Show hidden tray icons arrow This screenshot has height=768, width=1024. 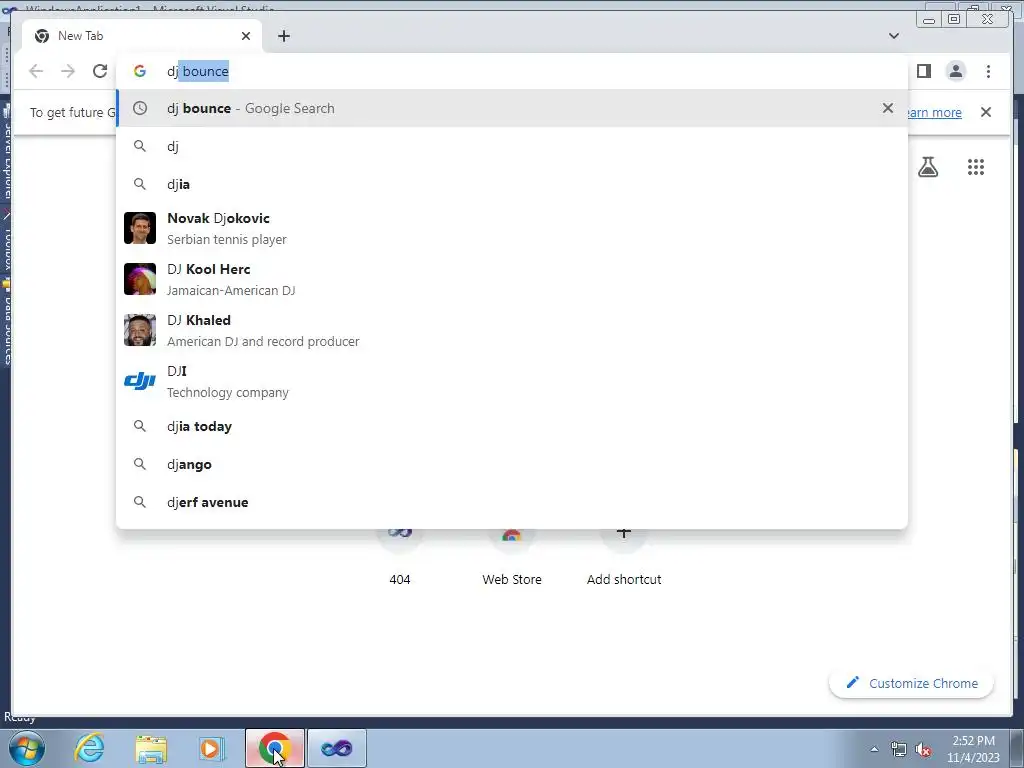tap(874, 749)
